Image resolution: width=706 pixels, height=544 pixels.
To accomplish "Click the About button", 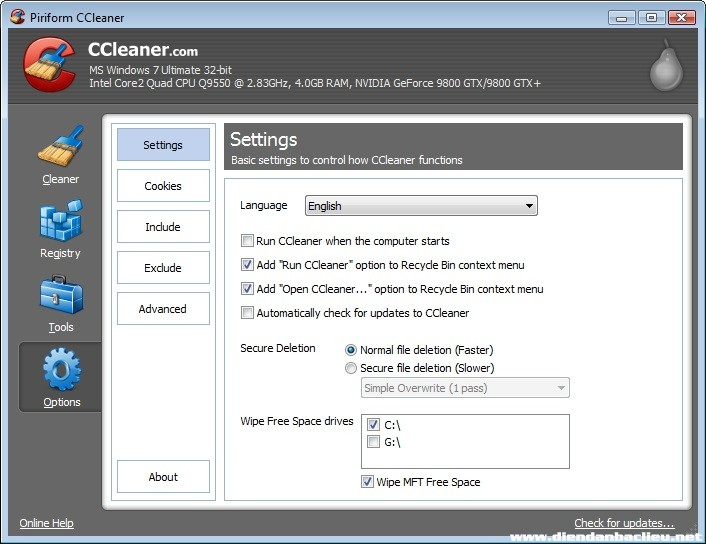I will click(163, 477).
